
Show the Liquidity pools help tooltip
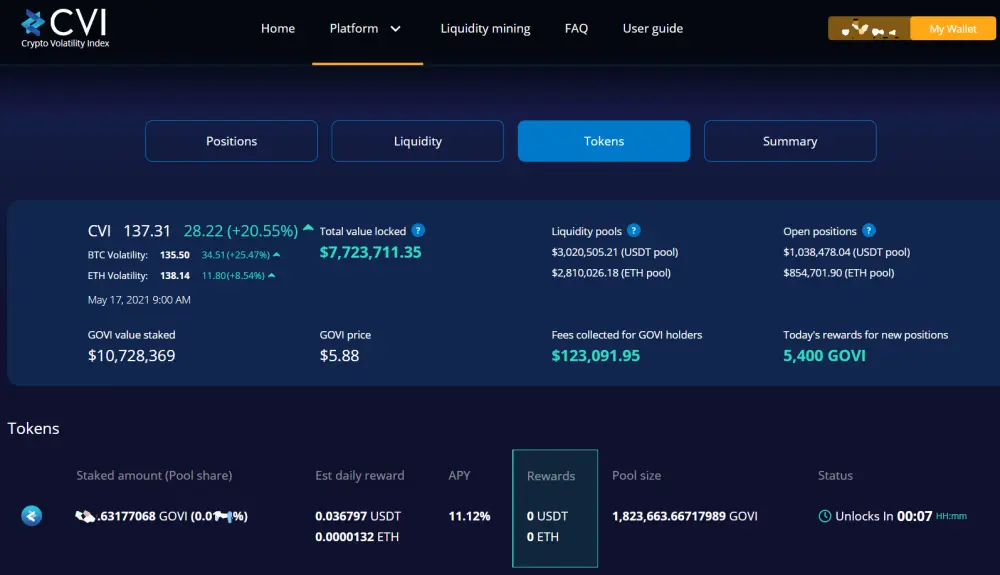[633, 230]
